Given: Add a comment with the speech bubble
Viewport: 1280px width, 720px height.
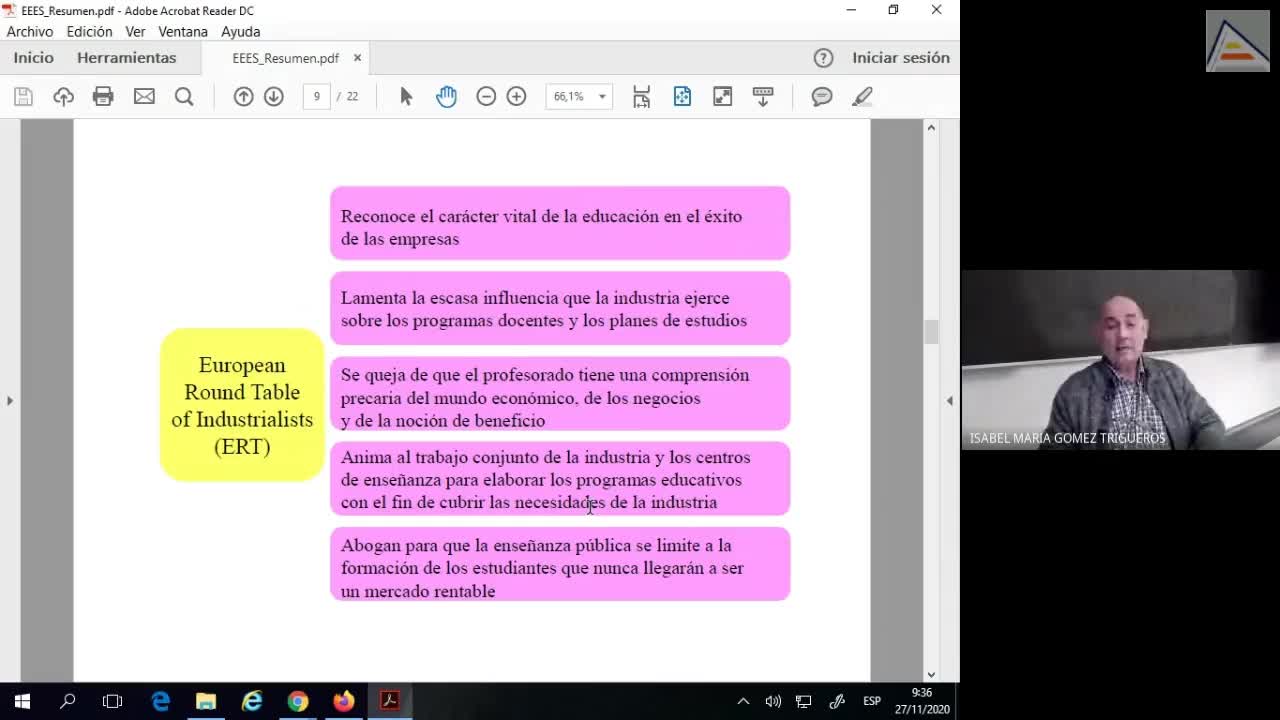Looking at the screenshot, I should [x=822, y=96].
